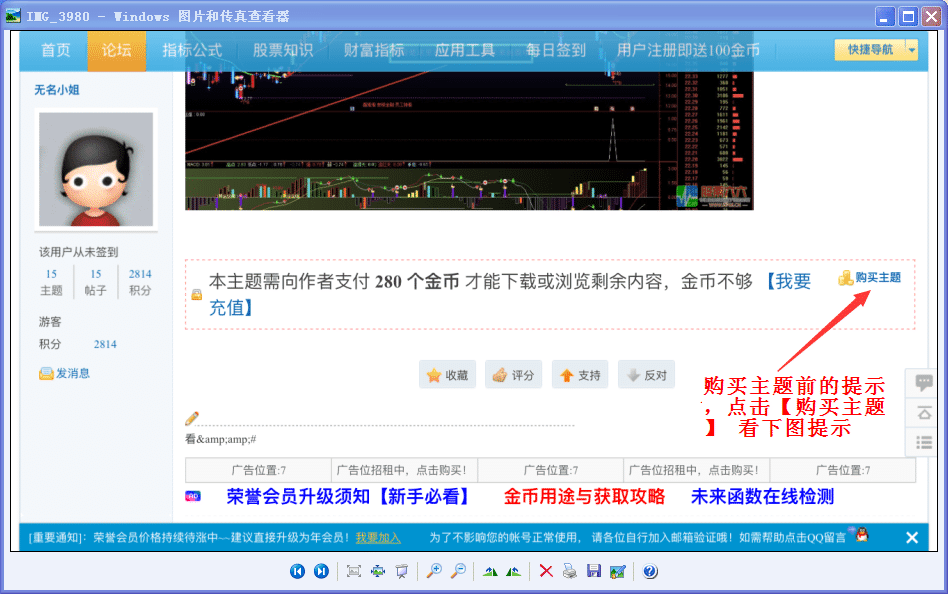948x594 pixels.
Task: Select the Zoom In magnifier tool
Action: [434, 571]
